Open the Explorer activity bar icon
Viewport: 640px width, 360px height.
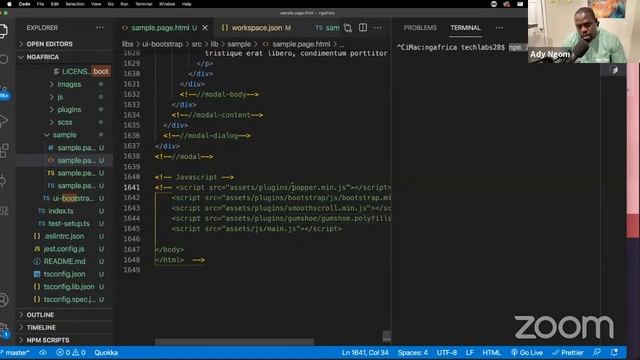[3, 31]
